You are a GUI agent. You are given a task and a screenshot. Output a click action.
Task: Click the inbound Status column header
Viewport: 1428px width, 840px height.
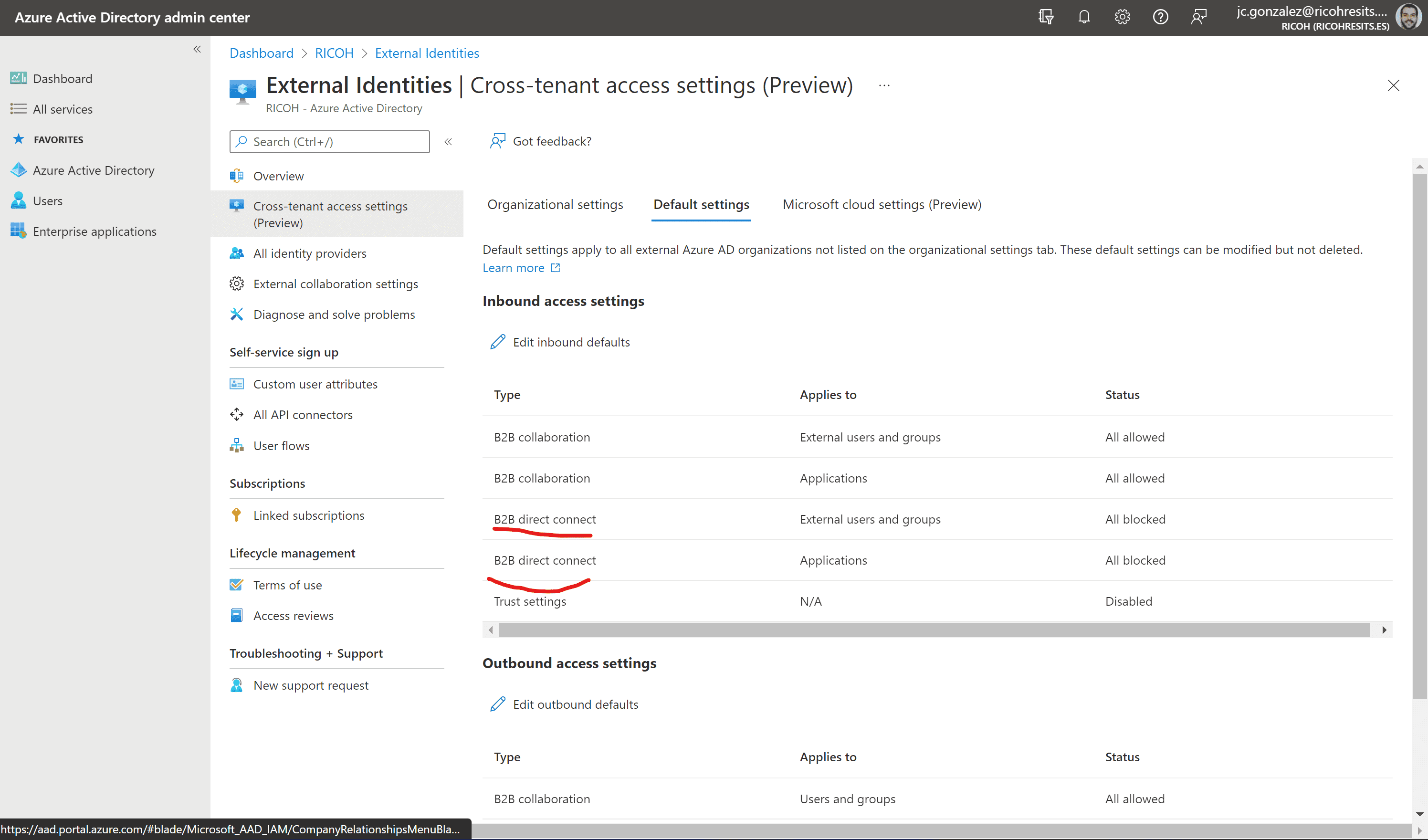click(x=1122, y=395)
